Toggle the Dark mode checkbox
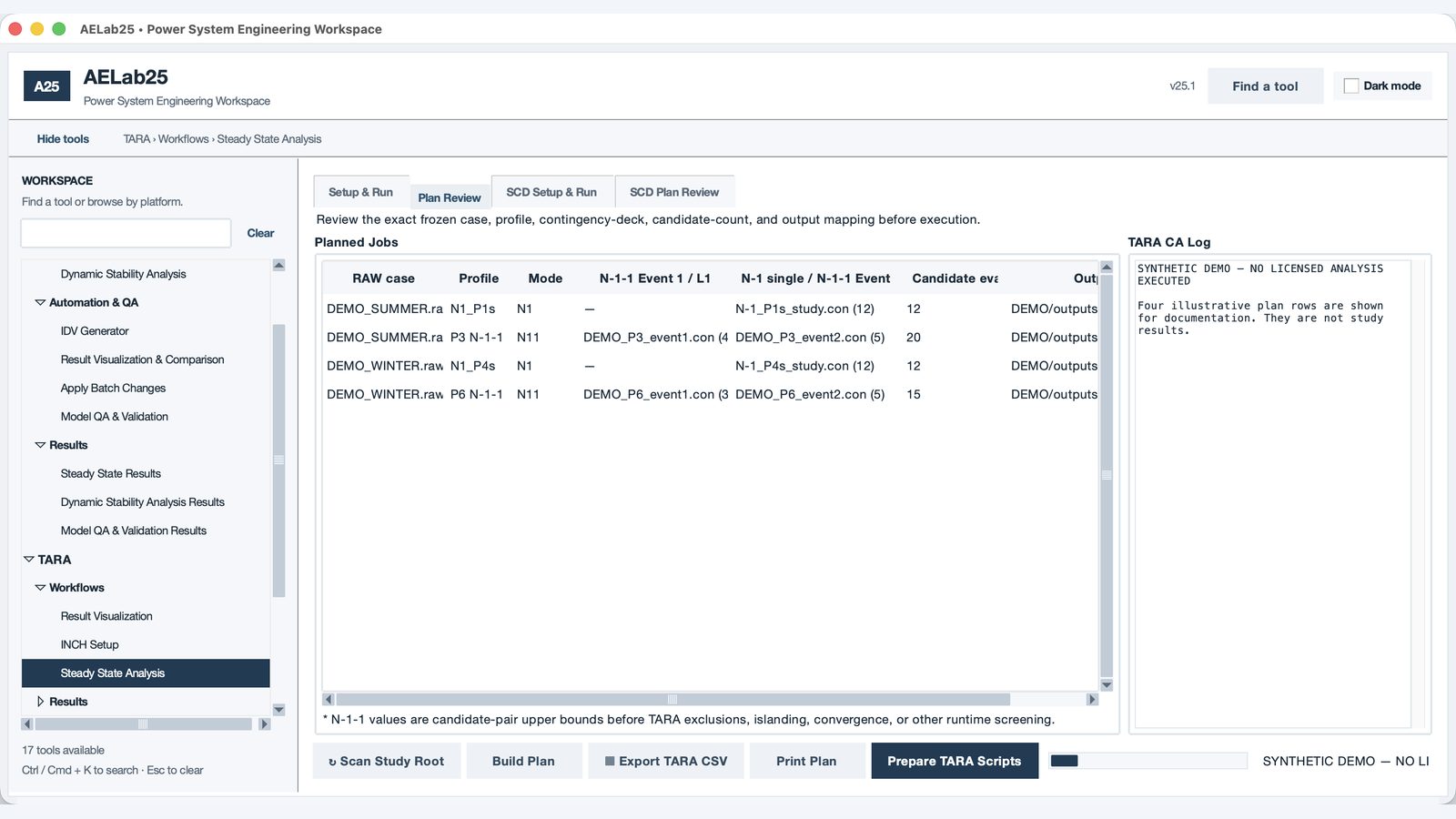The width and height of the screenshot is (1456, 819). click(1351, 86)
